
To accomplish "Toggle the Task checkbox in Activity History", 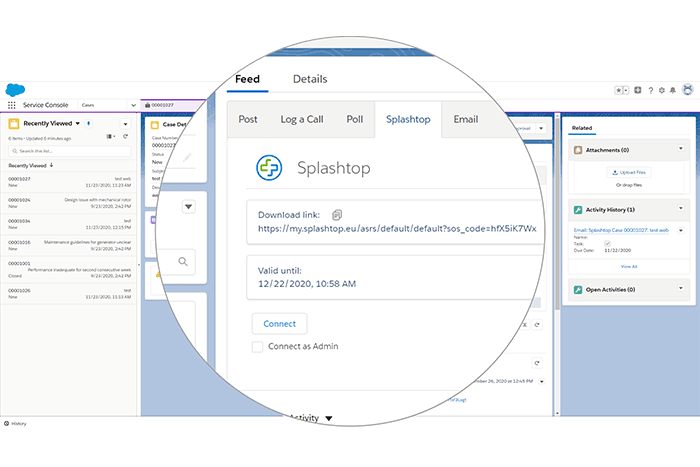I will 607,244.
